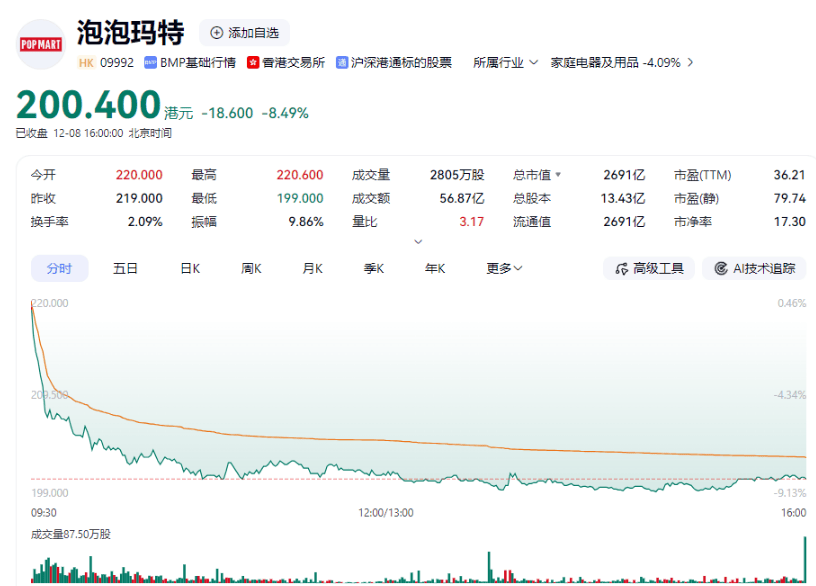The height and width of the screenshot is (586, 816).
Task: Click the compass icon on AI技术追踪
Action: 718,268
